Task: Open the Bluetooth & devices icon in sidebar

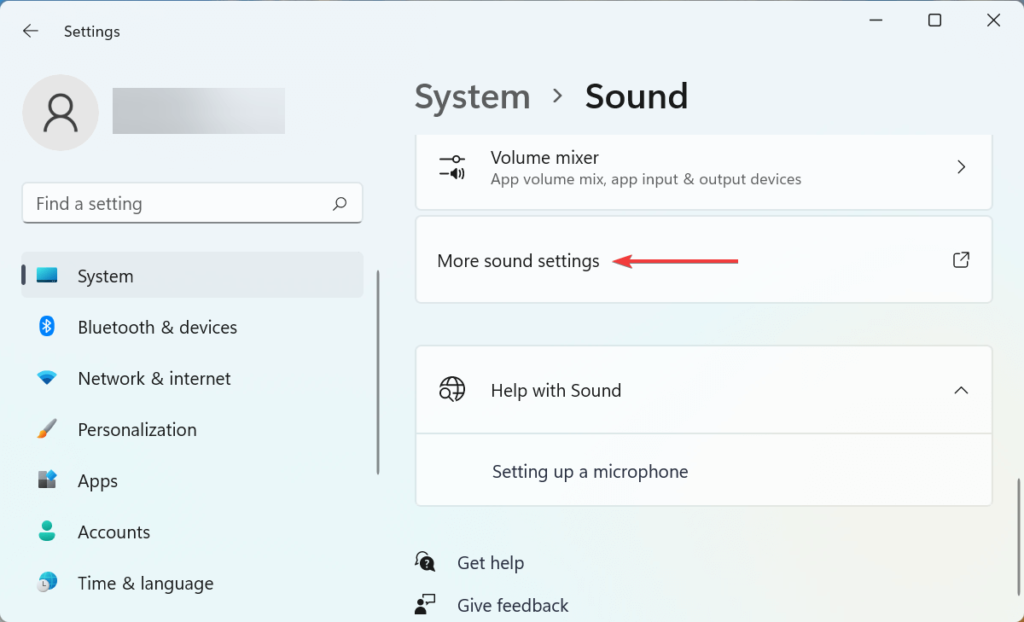Action: pos(46,327)
